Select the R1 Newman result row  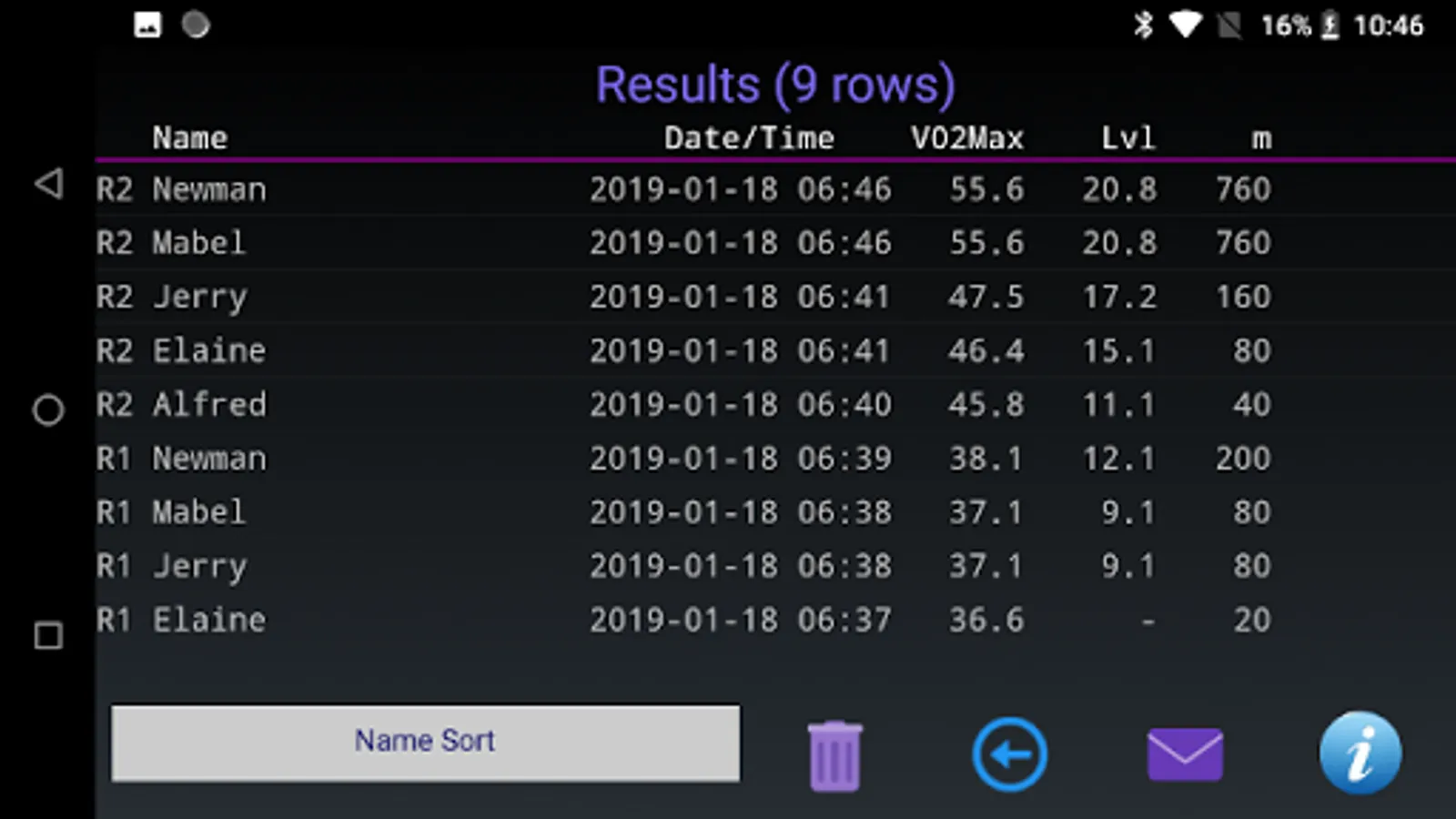[x=682, y=458]
